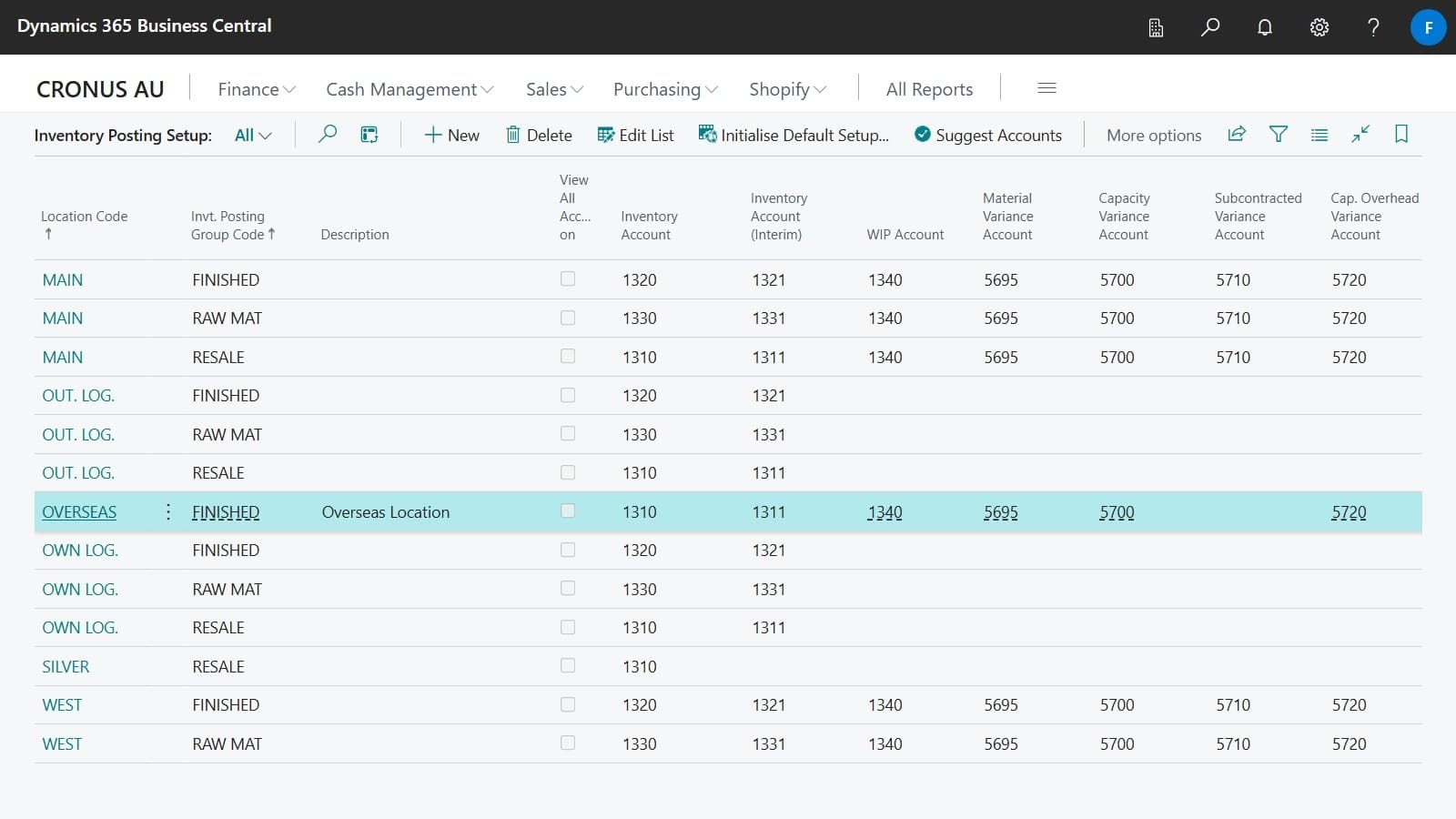Open the OVERSEAS location code link

79,512
